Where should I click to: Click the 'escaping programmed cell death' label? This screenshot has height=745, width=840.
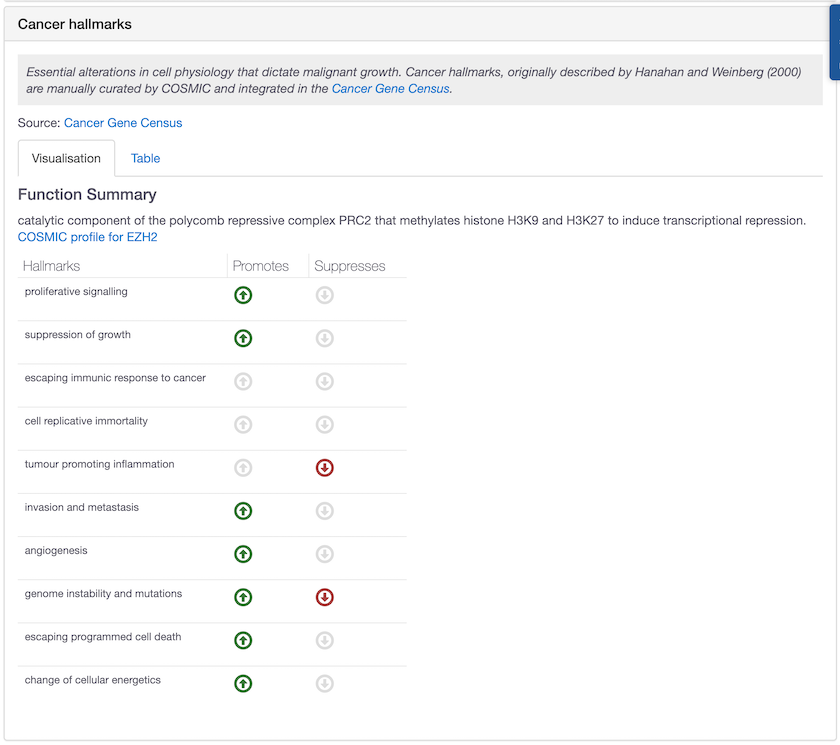coord(103,637)
